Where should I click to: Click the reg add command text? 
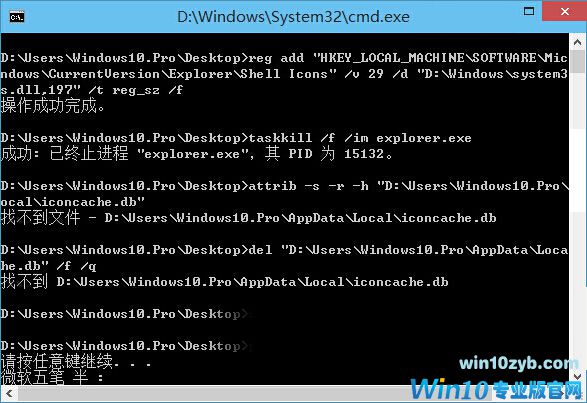pos(408,58)
